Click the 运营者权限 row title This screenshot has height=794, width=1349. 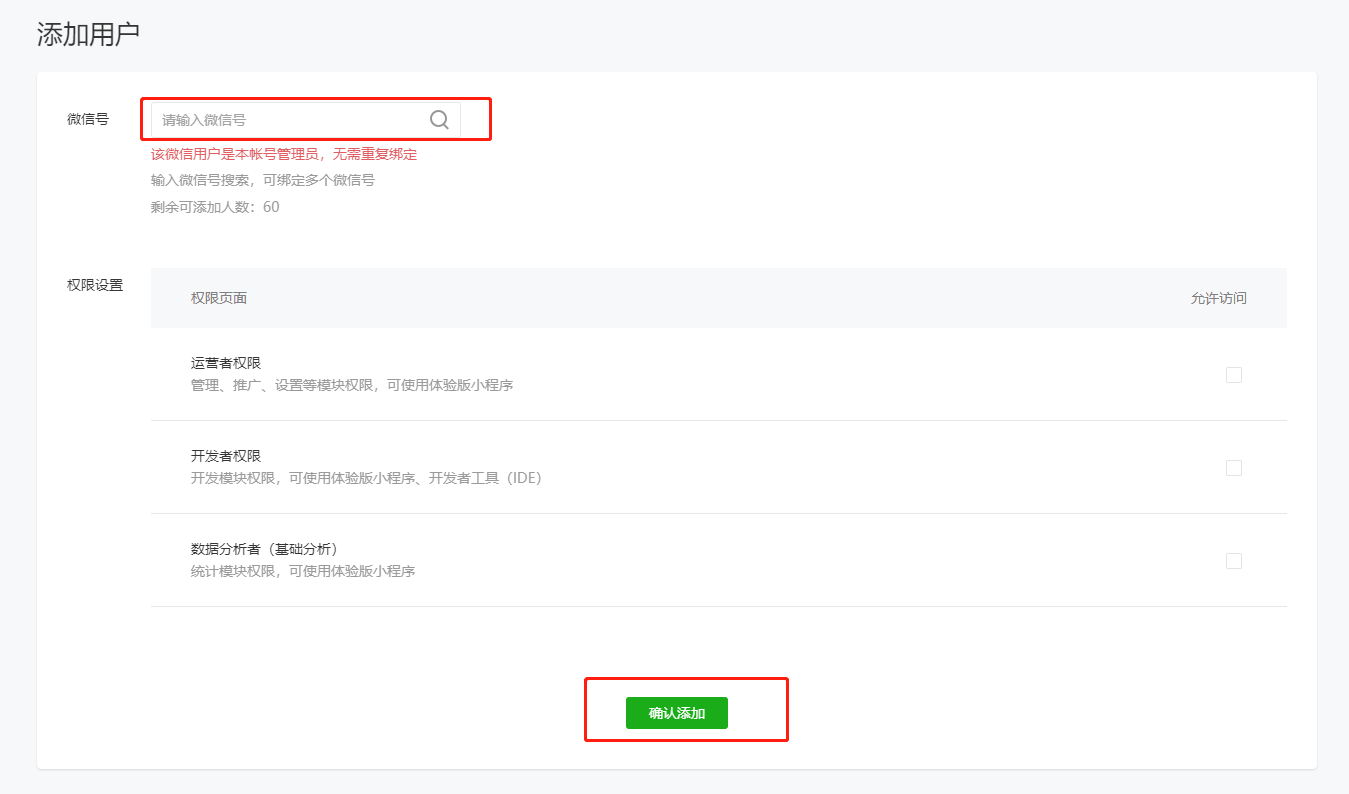[226, 363]
